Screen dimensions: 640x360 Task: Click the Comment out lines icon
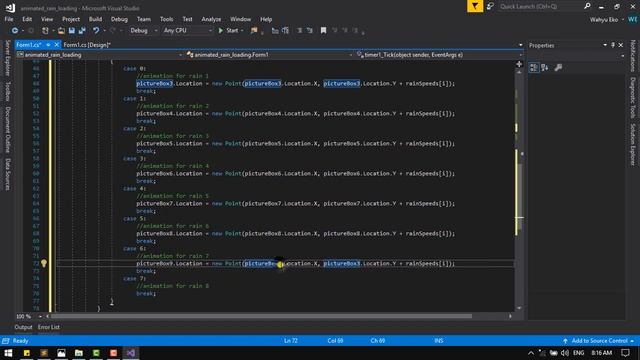pyautogui.click(x=275, y=31)
